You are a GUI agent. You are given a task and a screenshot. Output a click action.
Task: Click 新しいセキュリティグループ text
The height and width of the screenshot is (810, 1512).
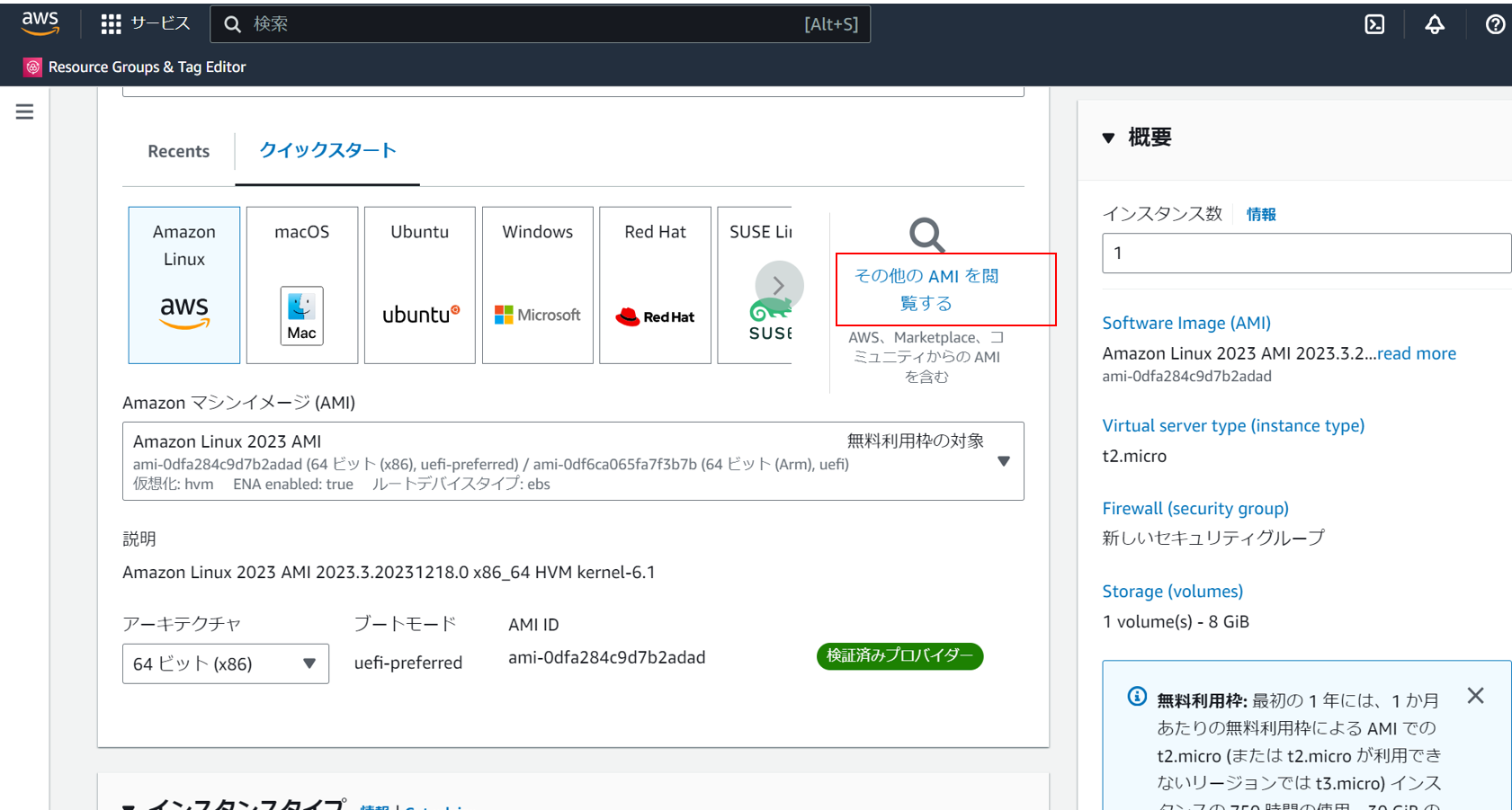1213,538
